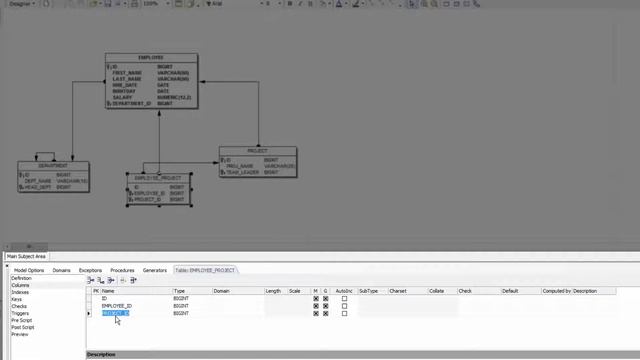The height and width of the screenshot is (360, 640).
Task: Click the diagram horizontal scrollbar thumb
Action: point(29,246)
